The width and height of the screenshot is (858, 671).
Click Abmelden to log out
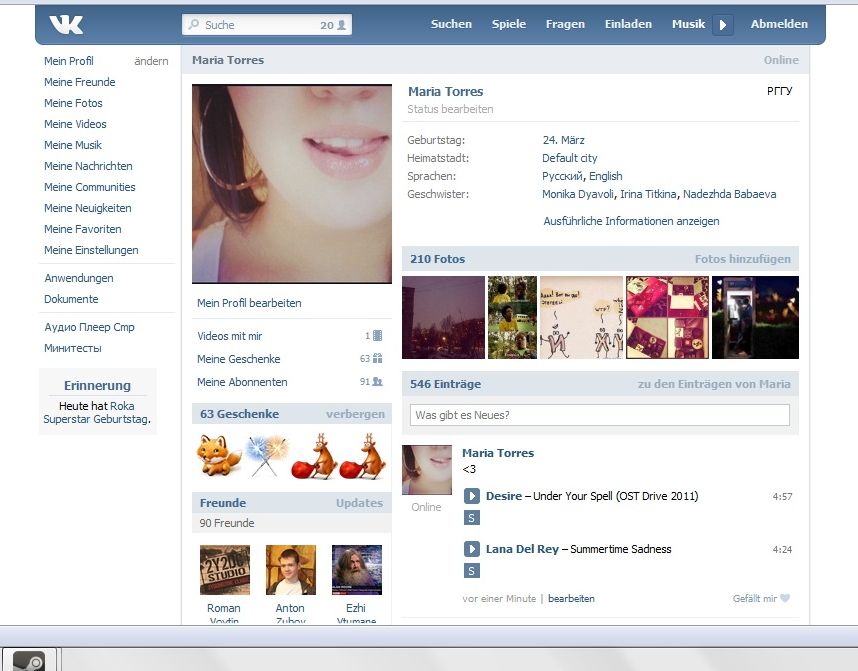[779, 24]
